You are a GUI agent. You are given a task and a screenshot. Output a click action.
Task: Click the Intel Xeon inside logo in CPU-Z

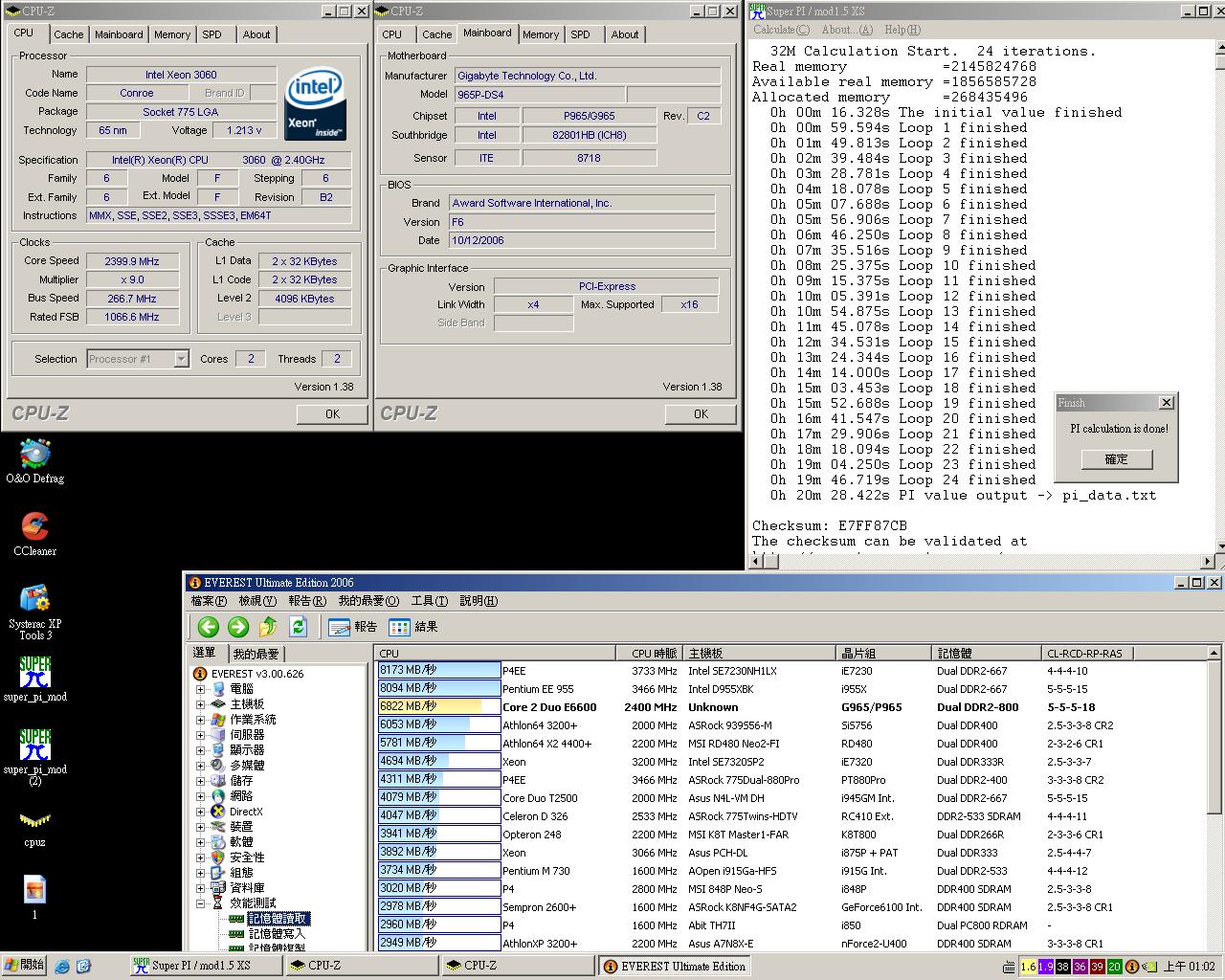[315, 103]
